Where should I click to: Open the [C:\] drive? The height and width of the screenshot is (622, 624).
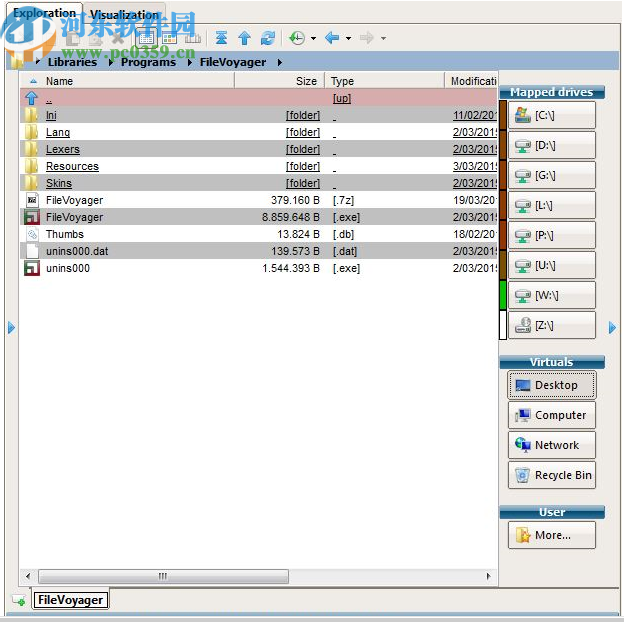[552, 115]
